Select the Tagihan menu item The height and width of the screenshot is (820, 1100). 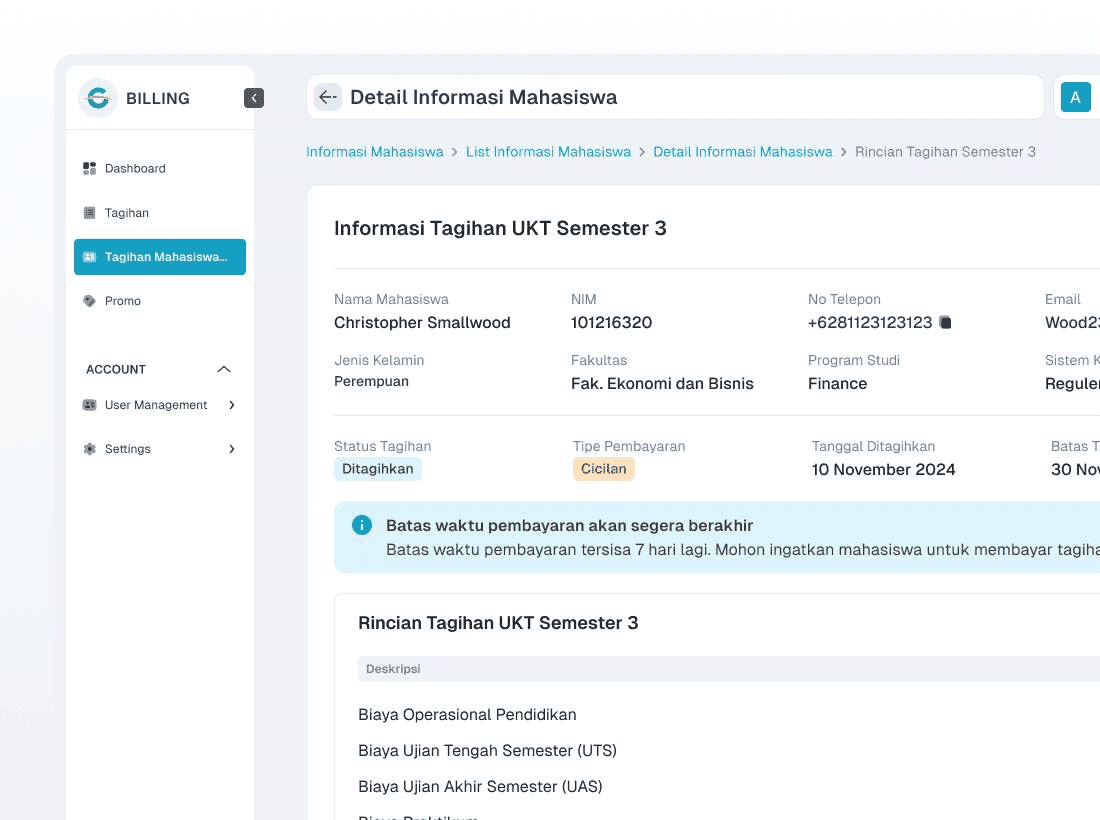pos(126,212)
